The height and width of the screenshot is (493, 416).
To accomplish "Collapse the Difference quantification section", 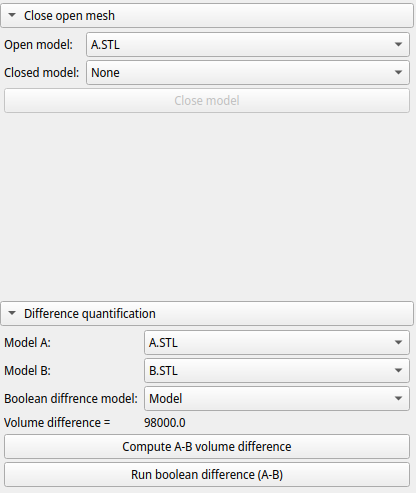I will [207, 314].
